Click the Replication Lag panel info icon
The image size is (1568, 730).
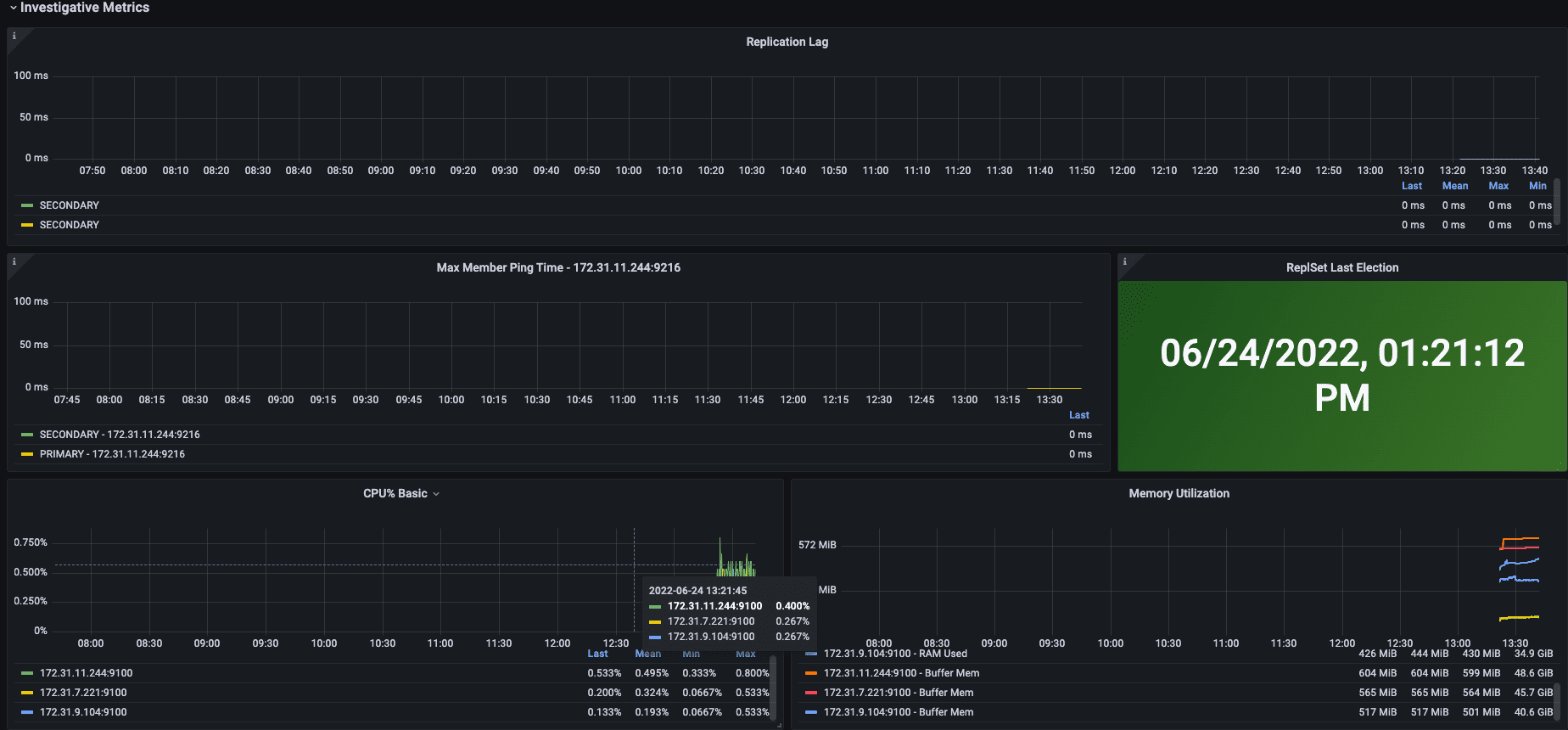click(14, 36)
